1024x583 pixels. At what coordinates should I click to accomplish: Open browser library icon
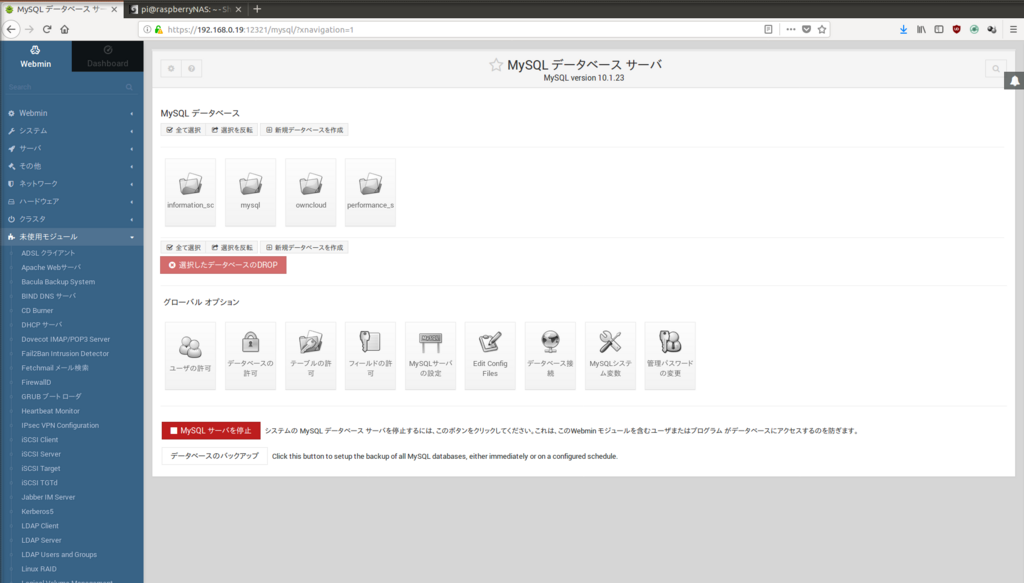[921, 29]
